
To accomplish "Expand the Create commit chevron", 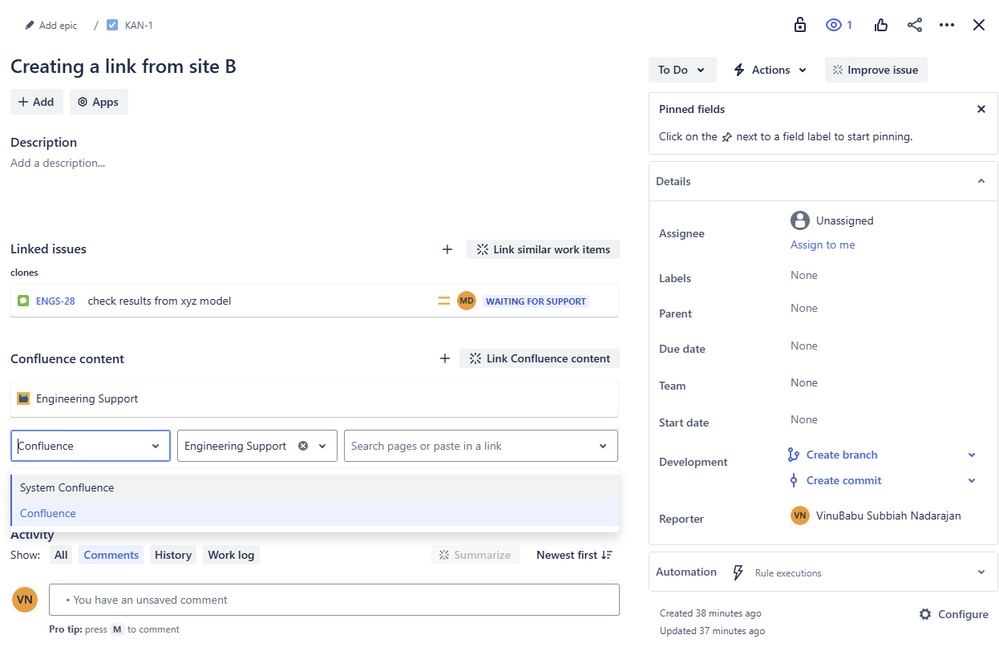I will point(972,481).
